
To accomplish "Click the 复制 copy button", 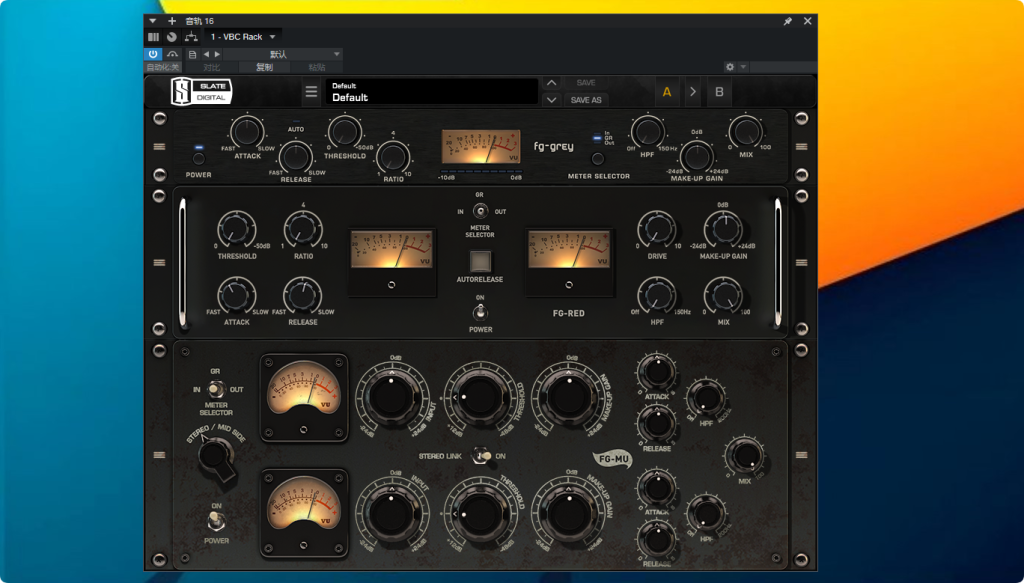I will pos(264,67).
